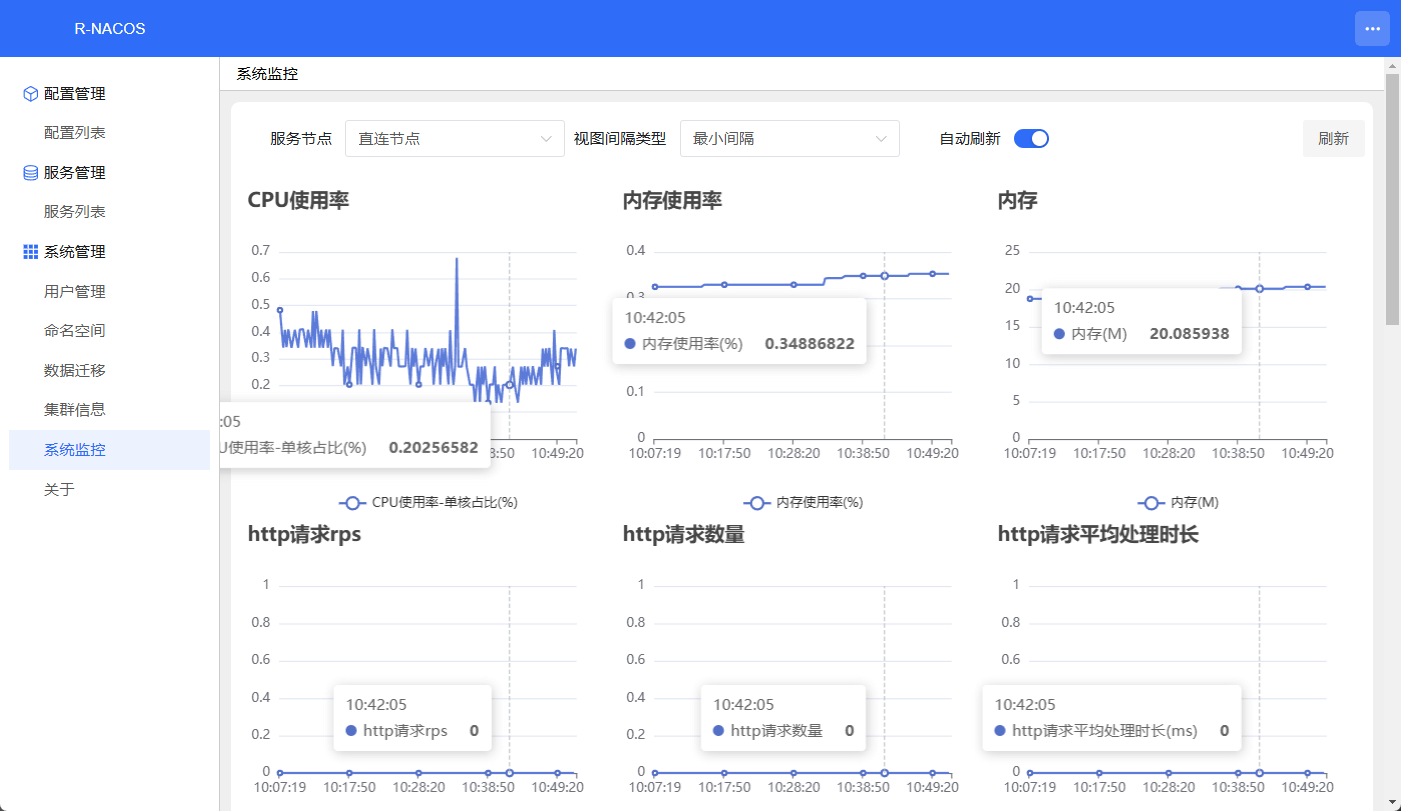Click the 服务管理 database icon
1401x811 pixels.
tap(30, 173)
